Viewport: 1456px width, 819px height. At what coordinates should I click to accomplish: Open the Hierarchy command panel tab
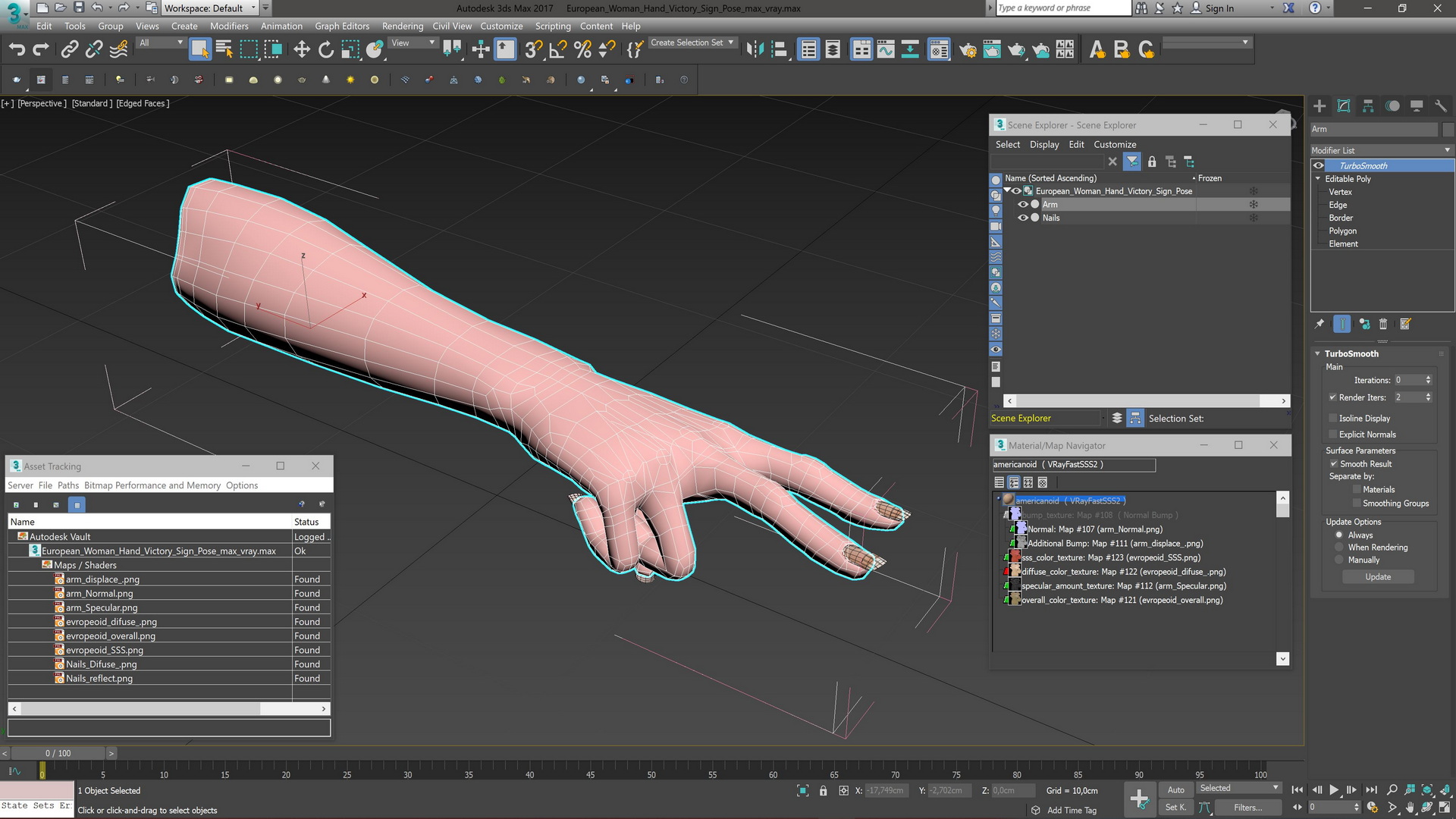[1368, 106]
